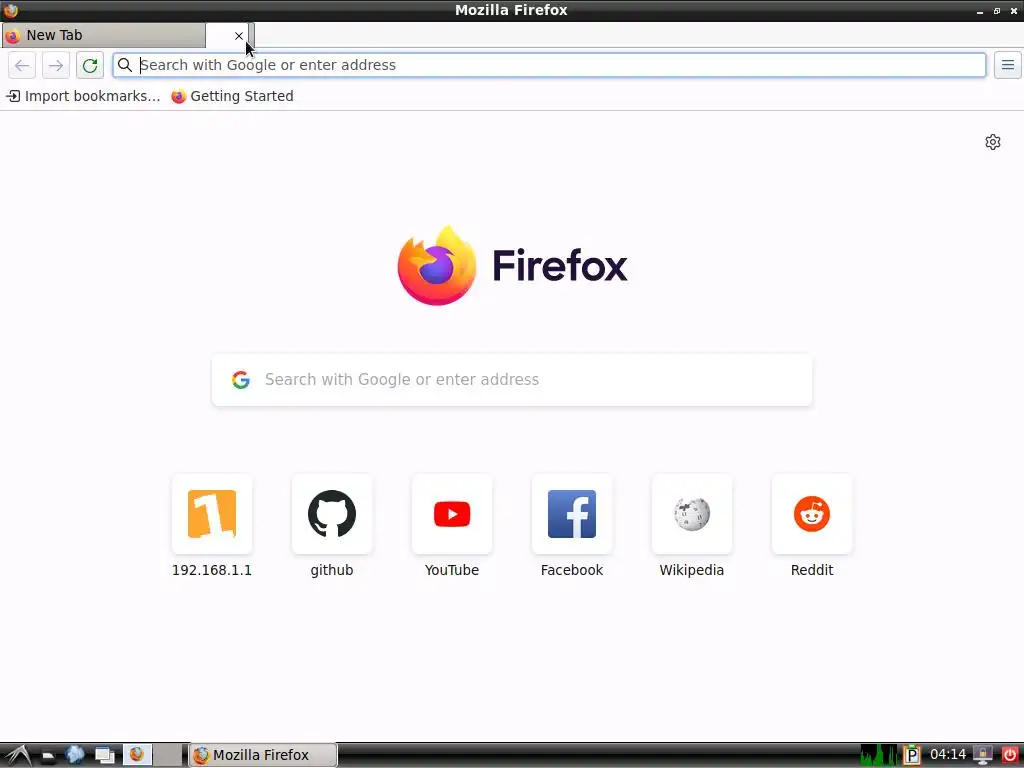Open the screen lock tray icon
This screenshot has width=1024, height=768.
click(982, 756)
